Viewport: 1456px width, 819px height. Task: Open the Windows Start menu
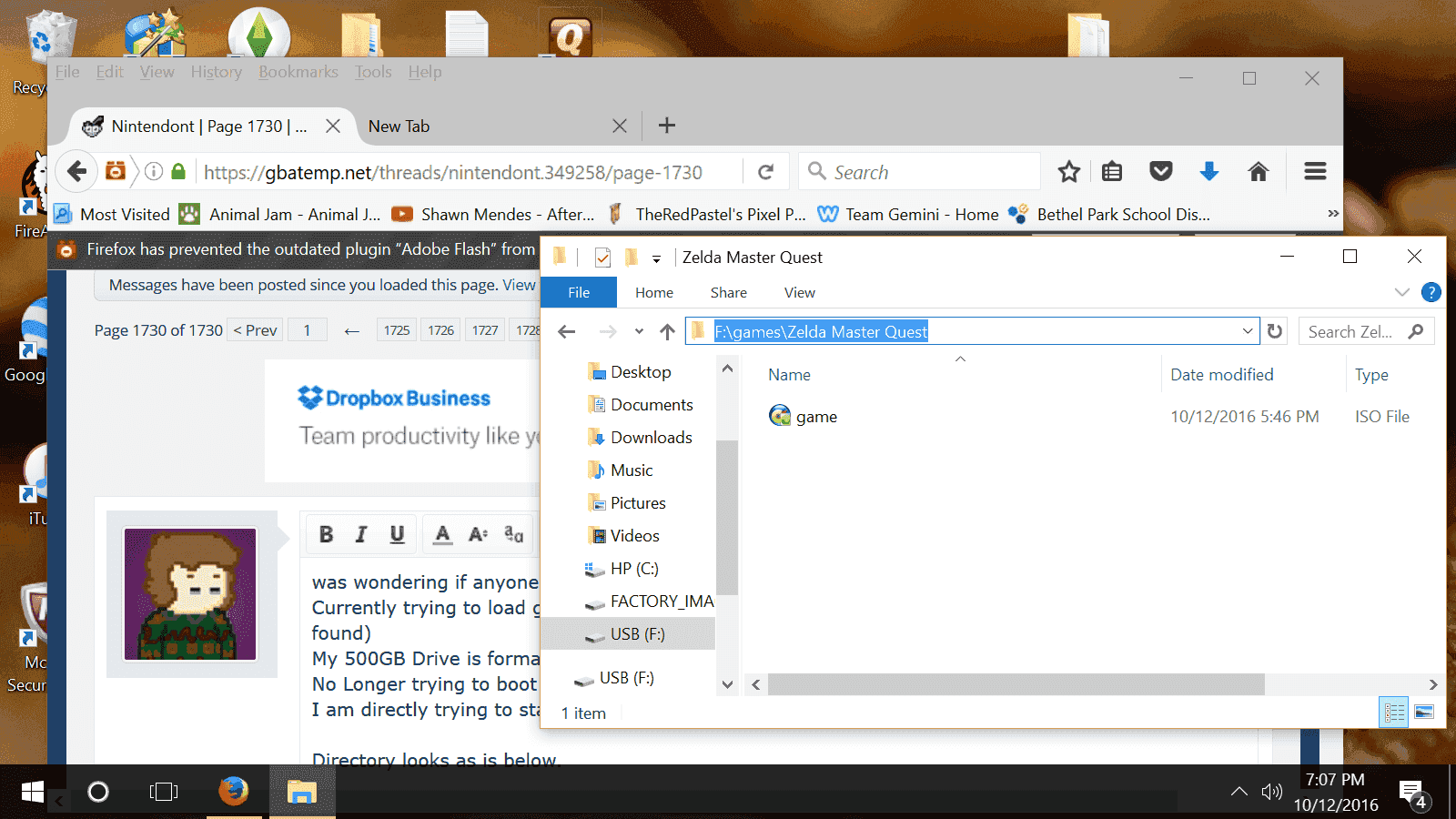coord(32,792)
